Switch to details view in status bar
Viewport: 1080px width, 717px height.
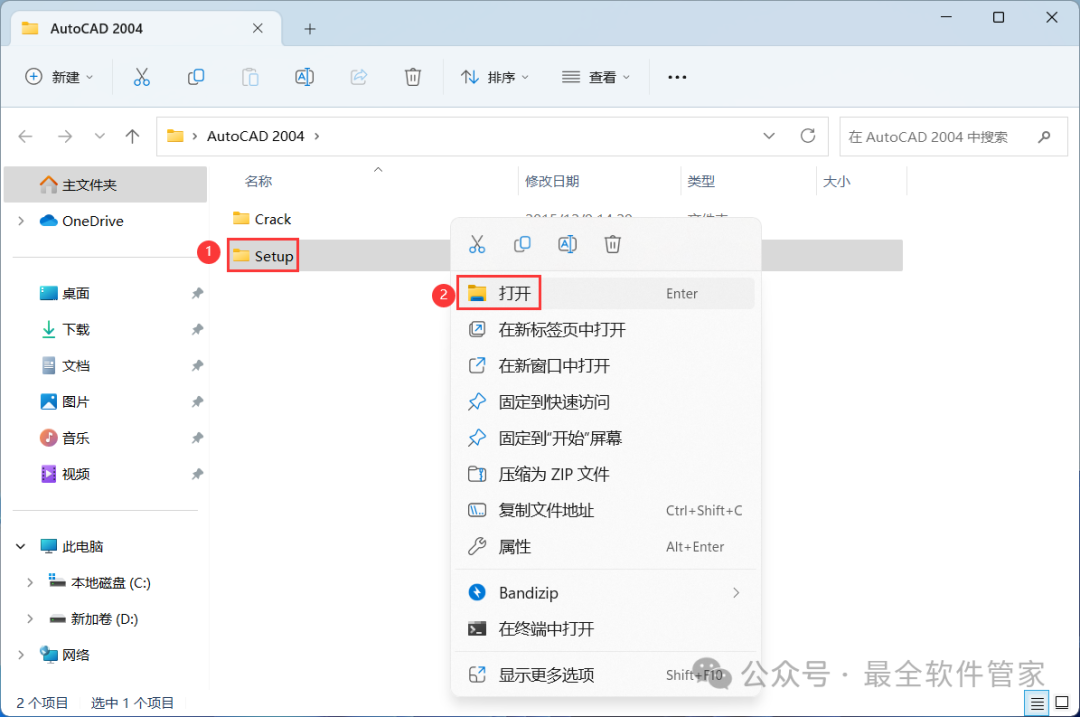point(1037,703)
